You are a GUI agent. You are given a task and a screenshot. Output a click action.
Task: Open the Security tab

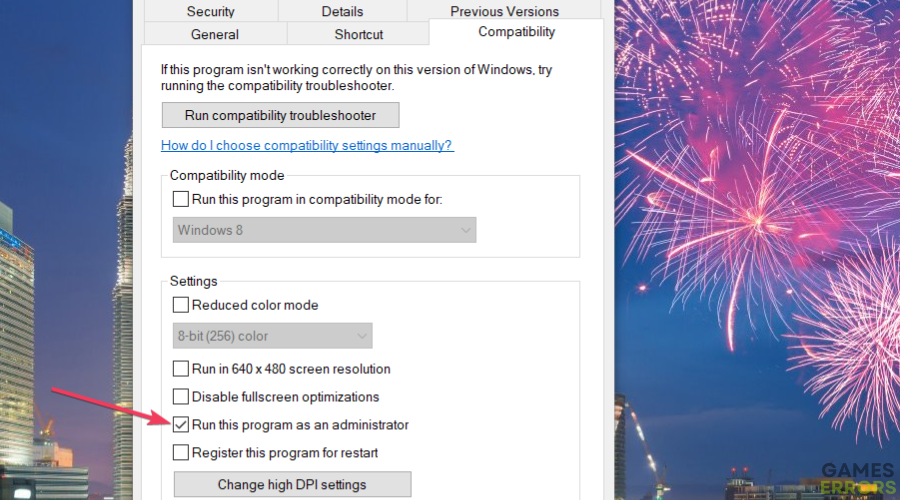tap(211, 11)
